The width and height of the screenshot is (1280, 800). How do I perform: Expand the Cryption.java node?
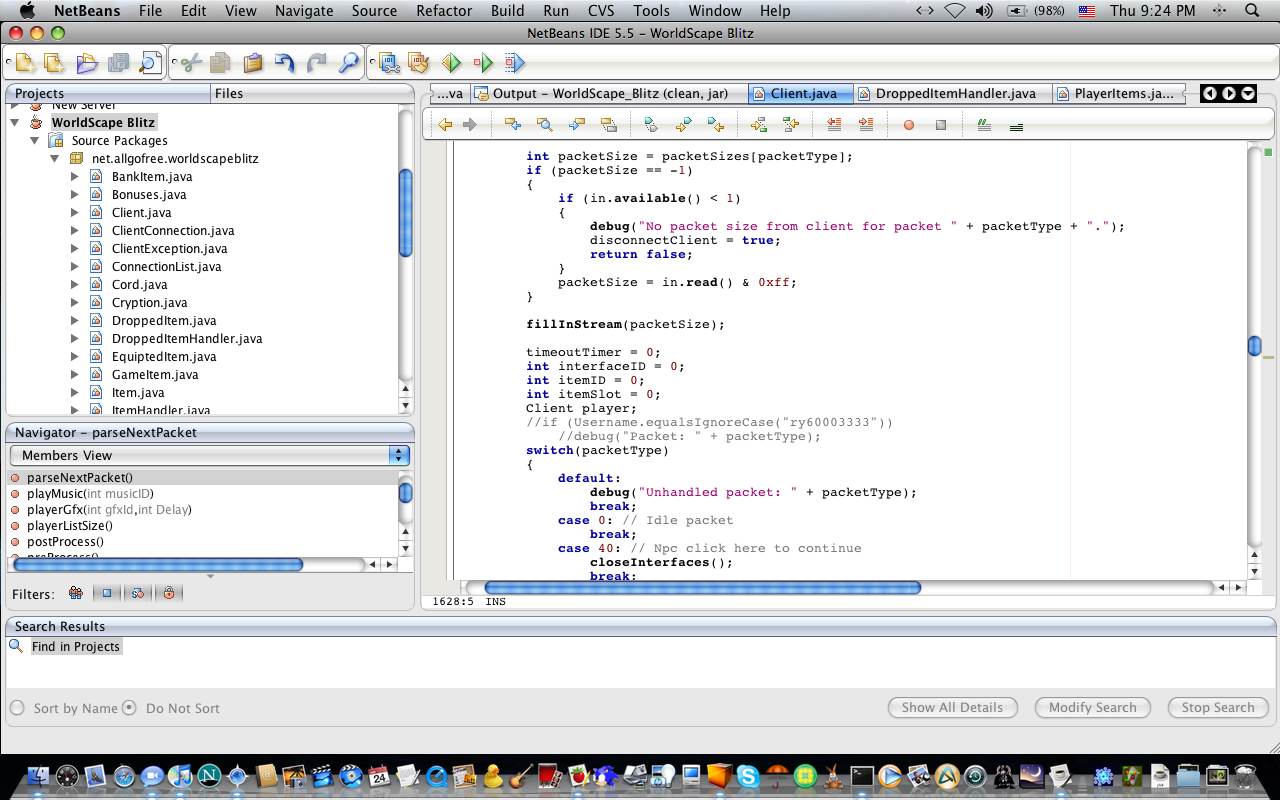pyautogui.click(x=74, y=302)
